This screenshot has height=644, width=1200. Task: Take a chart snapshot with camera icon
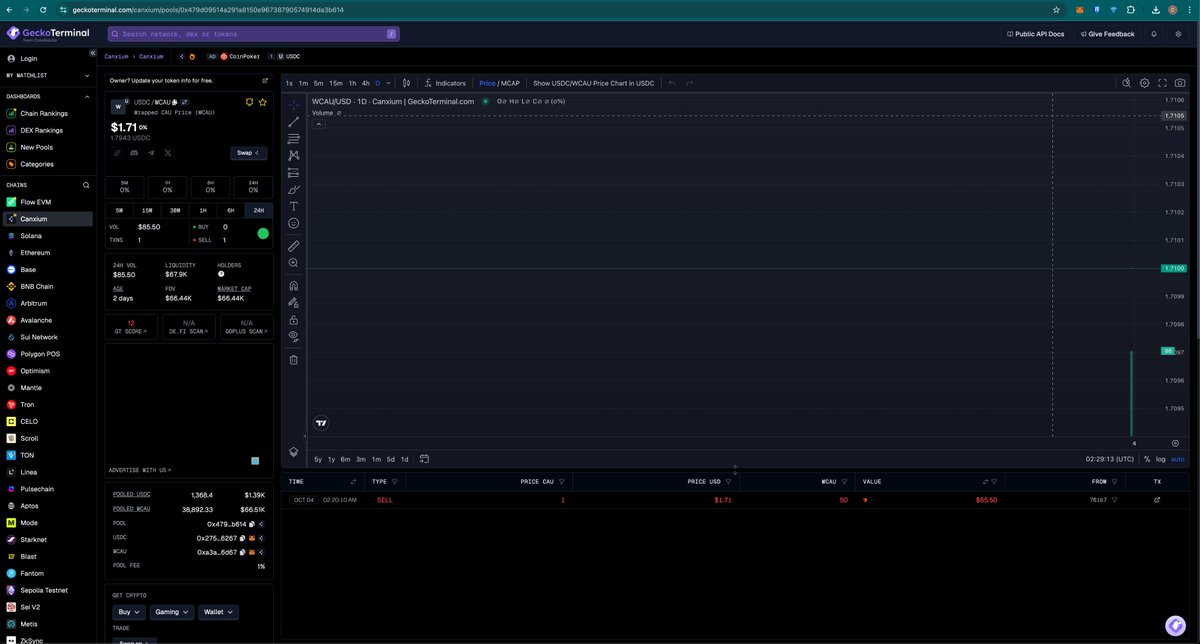coord(1181,83)
